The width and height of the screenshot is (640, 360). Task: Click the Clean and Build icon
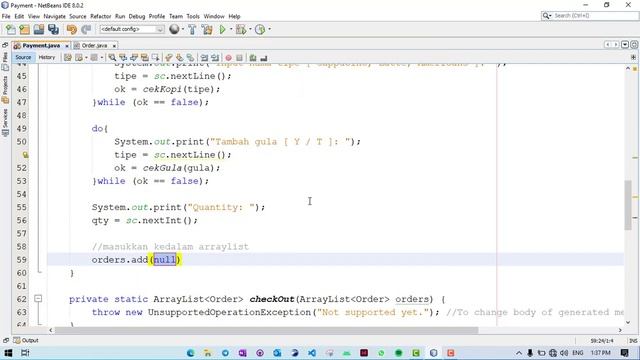(x=207, y=29)
